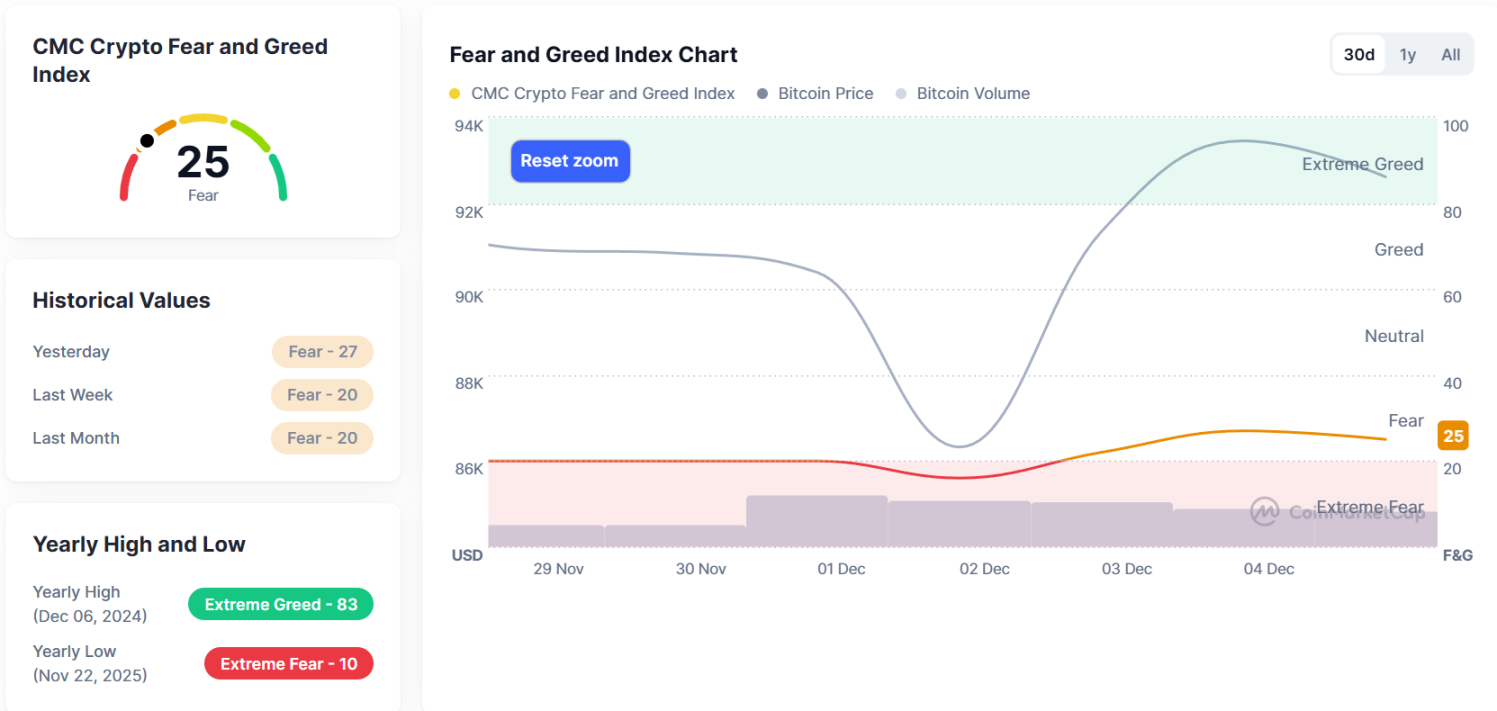This screenshot has width=1497, height=711.
Task: Toggle CMC Crypto Fear and Greed Index series
Action: pos(602,94)
